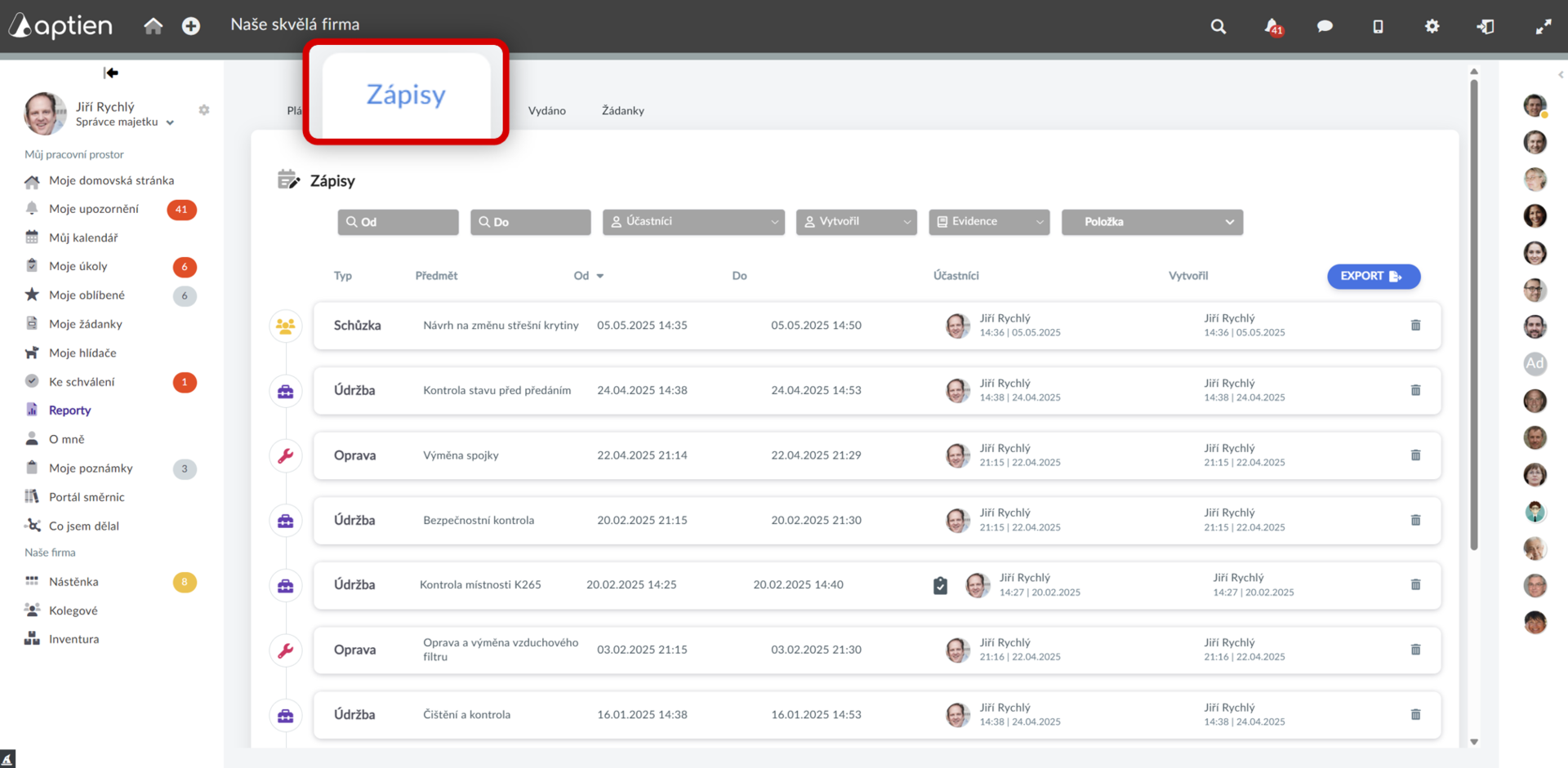1568x768 pixels.
Task: Delete the Schůzka record with trash icon
Action: [1415, 325]
